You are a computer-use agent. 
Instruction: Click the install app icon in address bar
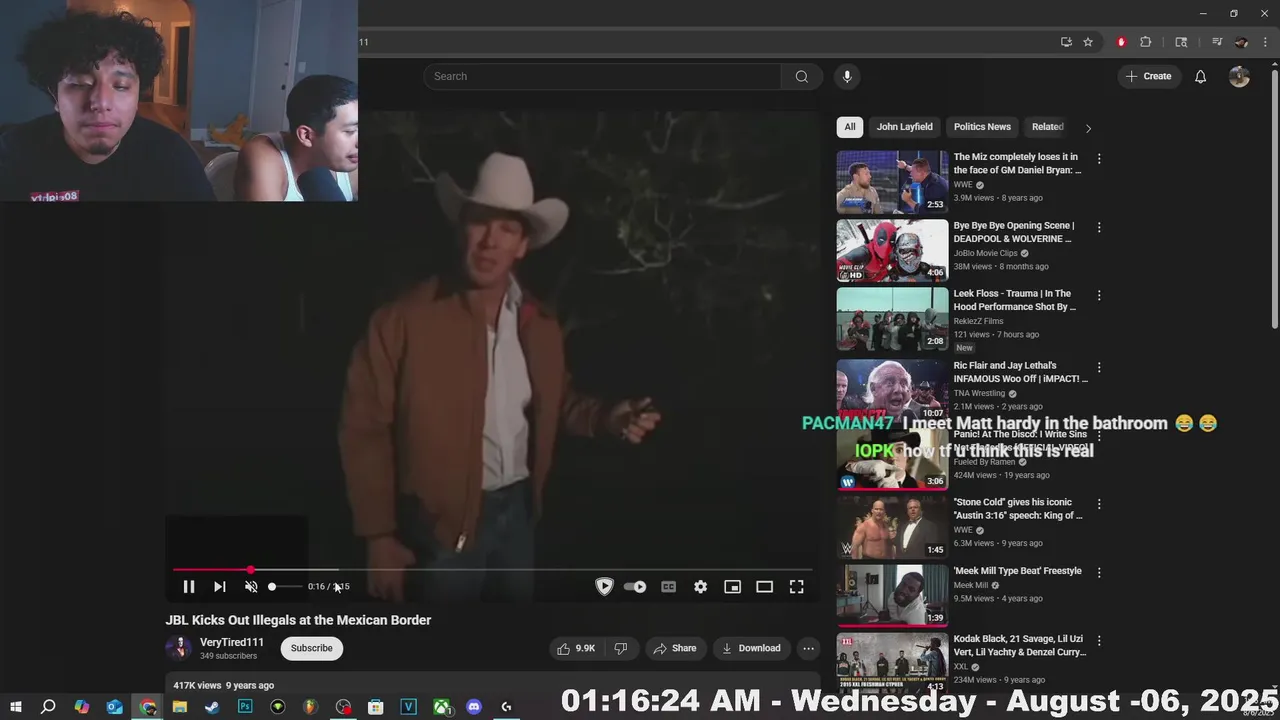pyautogui.click(x=1066, y=42)
